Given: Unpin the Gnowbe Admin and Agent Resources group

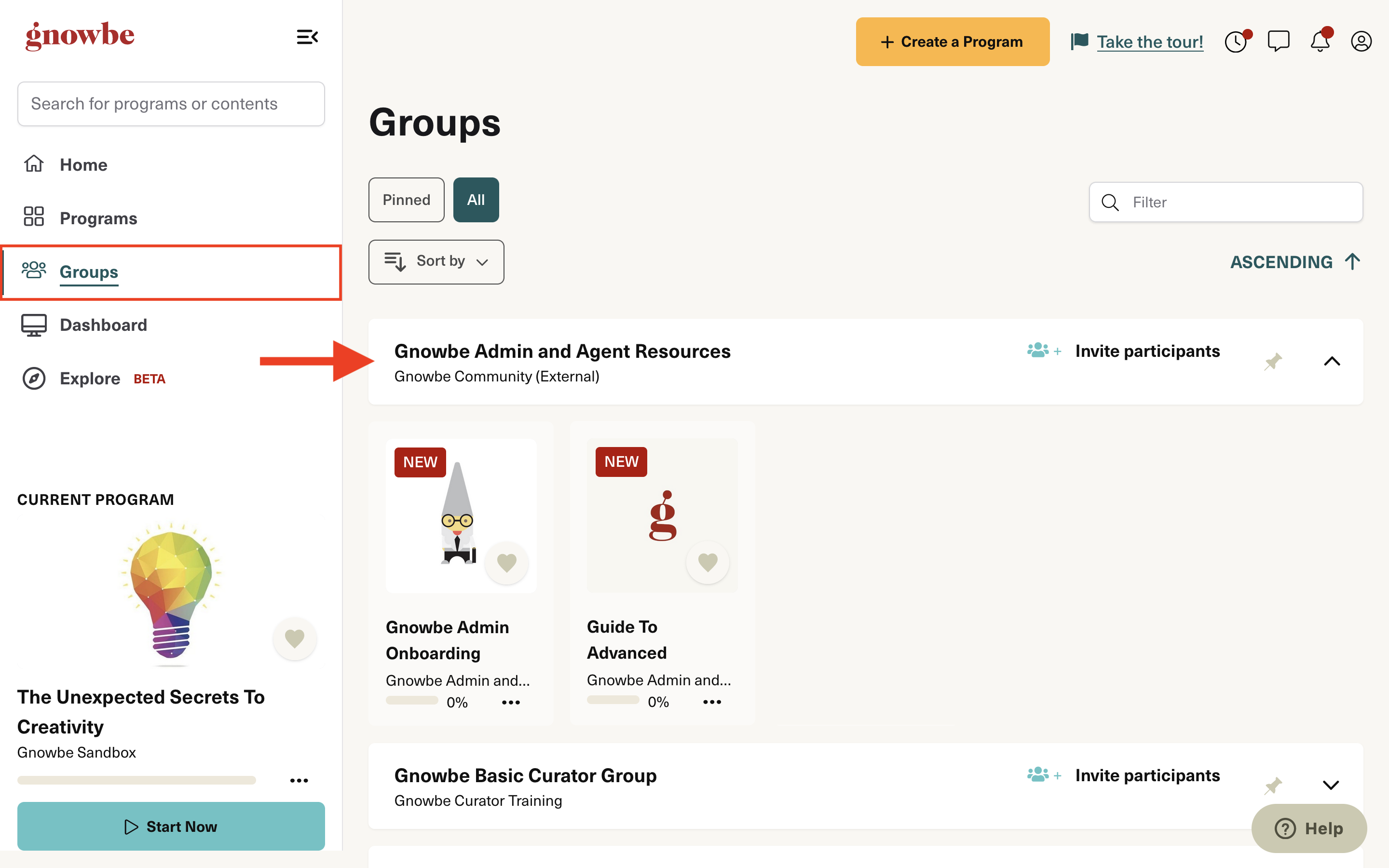Looking at the screenshot, I should point(1273,361).
